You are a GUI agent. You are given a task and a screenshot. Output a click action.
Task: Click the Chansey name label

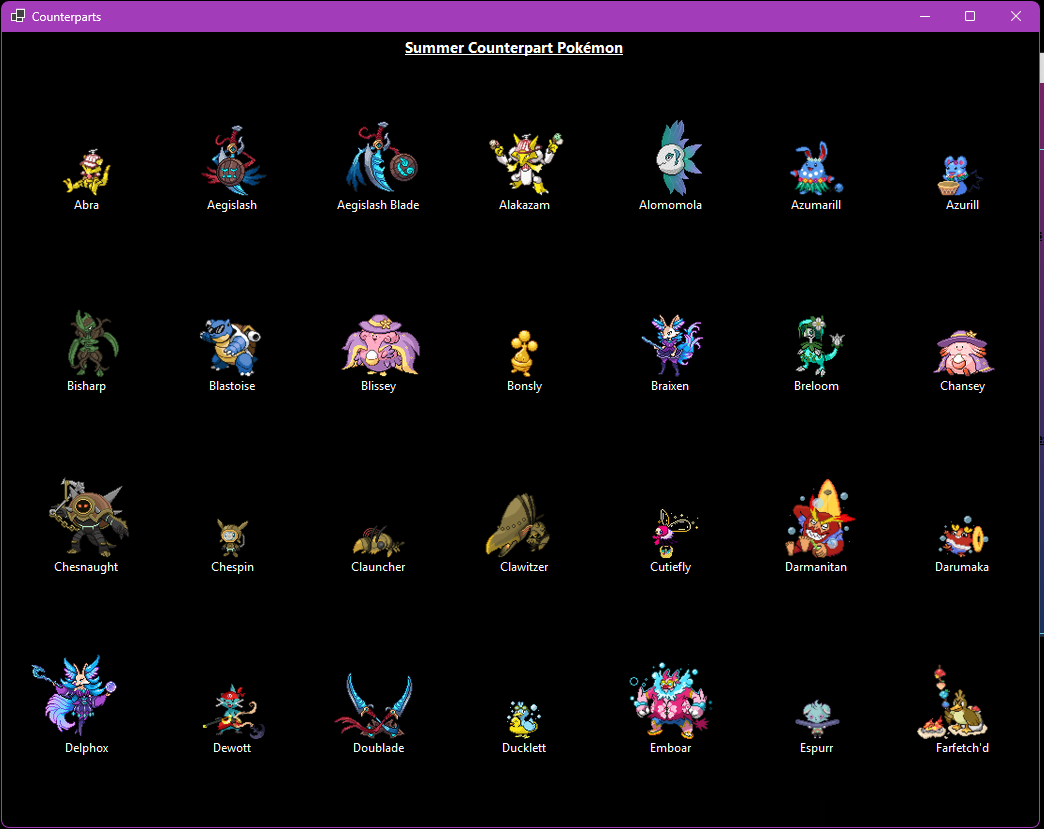tap(962, 386)
